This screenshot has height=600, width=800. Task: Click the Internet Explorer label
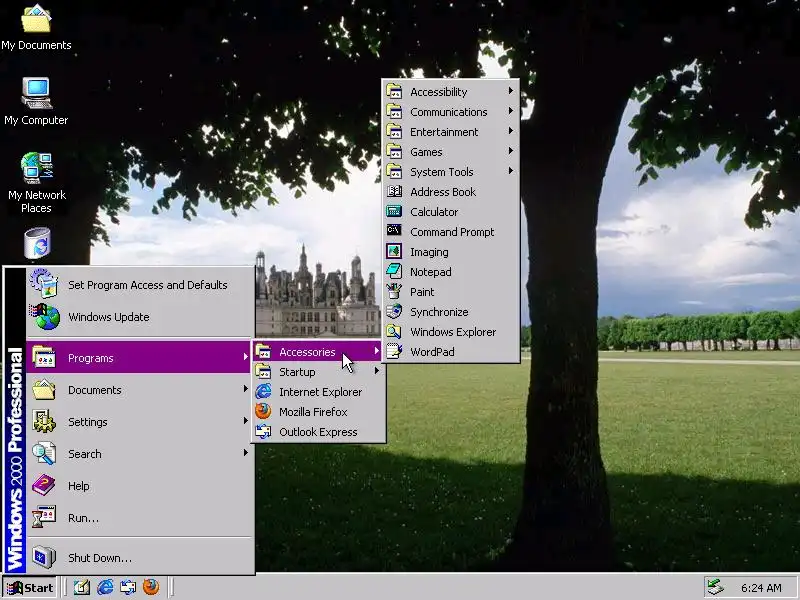coord(320,392)
